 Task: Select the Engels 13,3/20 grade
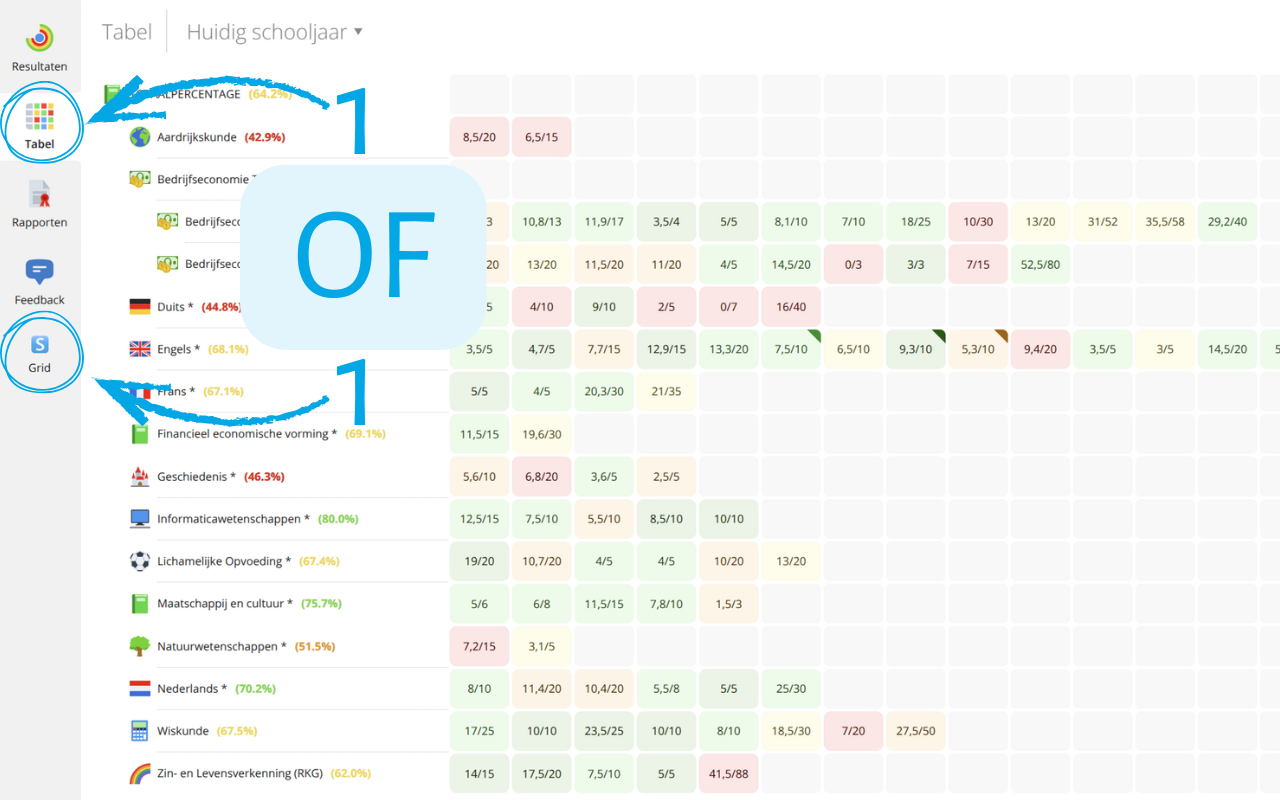pyautogui.click(x=728, y=349)
